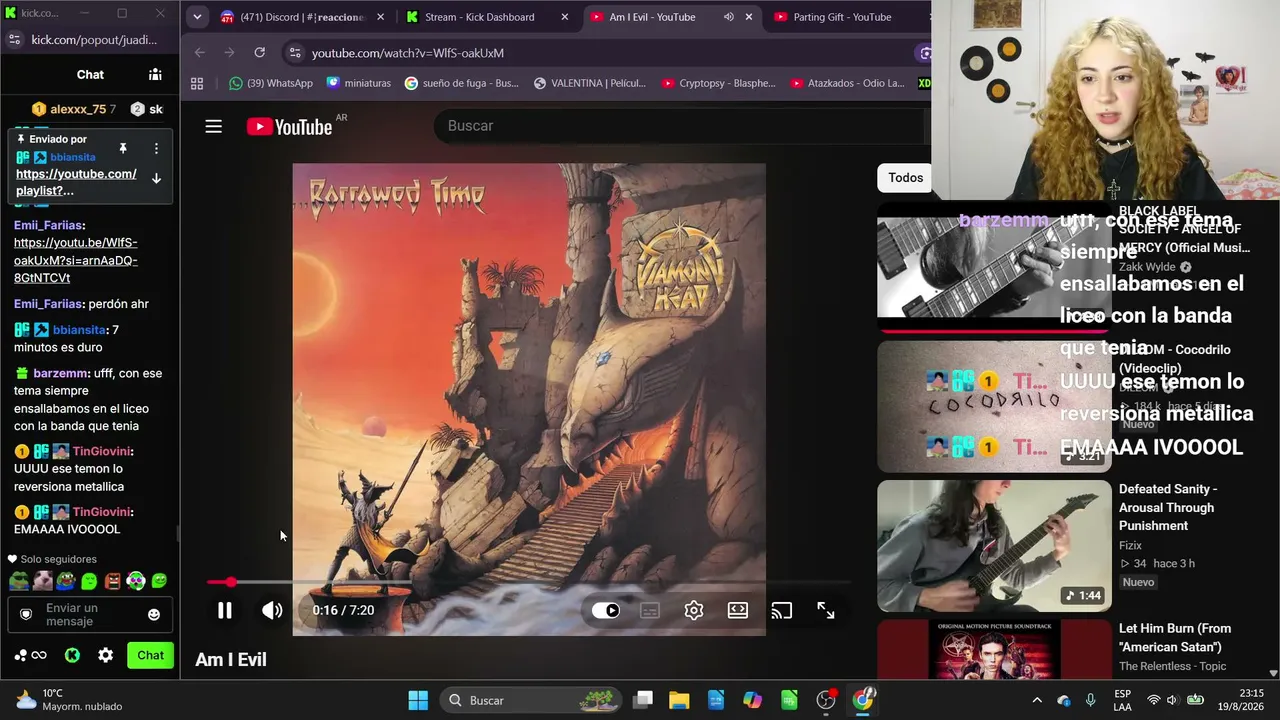This screenshot has height=720, width=1280.
Task: Open the miniaturas bookmark
Action: pyautogui.click(x=359, y=83)
